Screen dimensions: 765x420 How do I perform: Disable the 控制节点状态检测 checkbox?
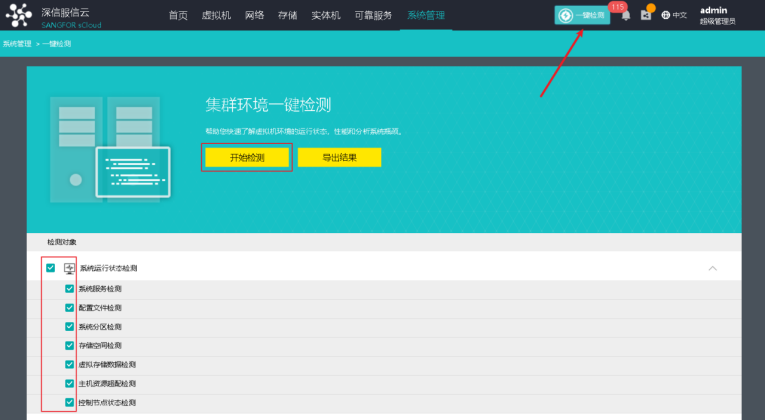tap(69, 402)
